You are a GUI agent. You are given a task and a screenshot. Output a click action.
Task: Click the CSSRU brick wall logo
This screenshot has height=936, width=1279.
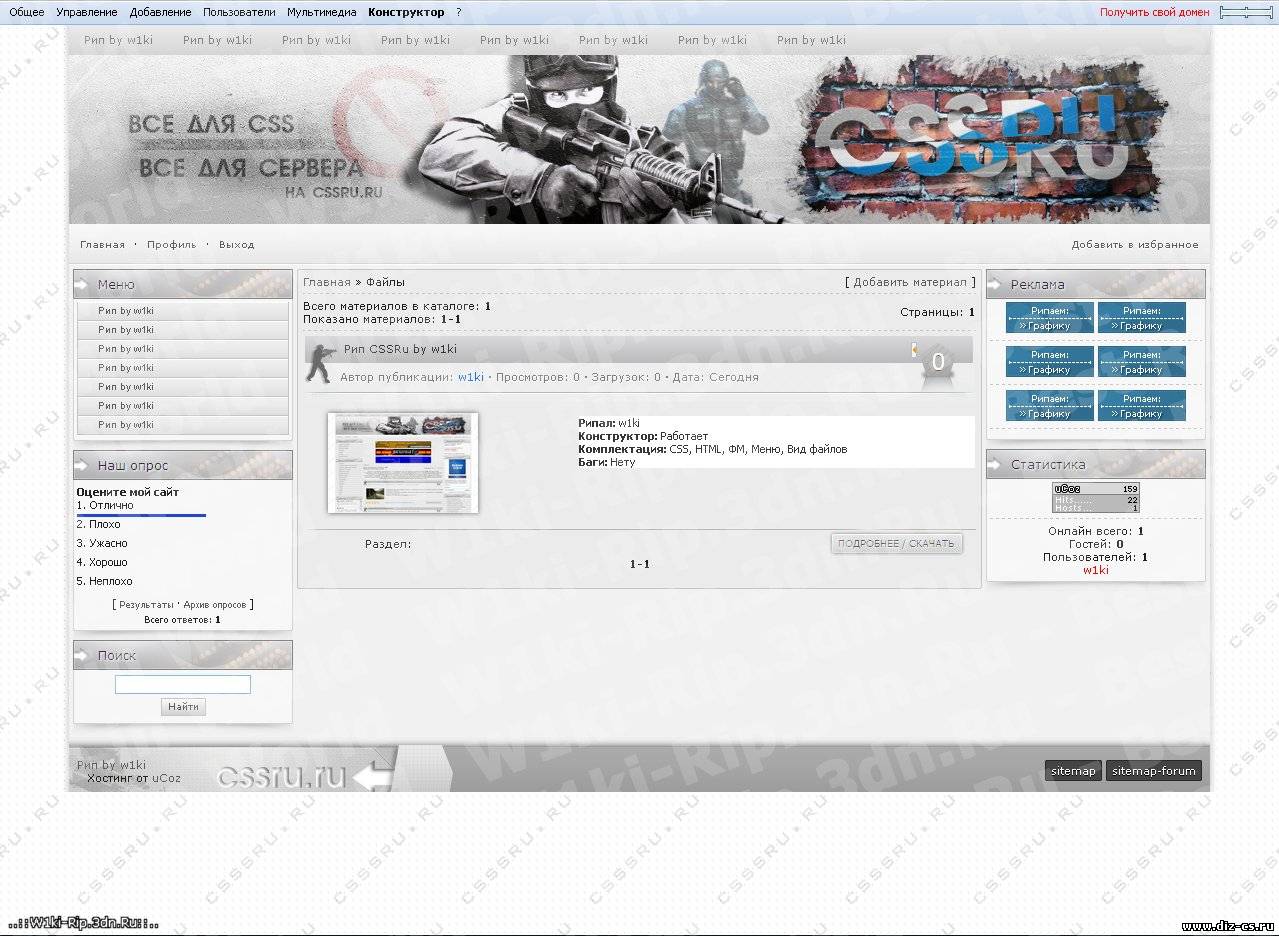click(983, 140)
